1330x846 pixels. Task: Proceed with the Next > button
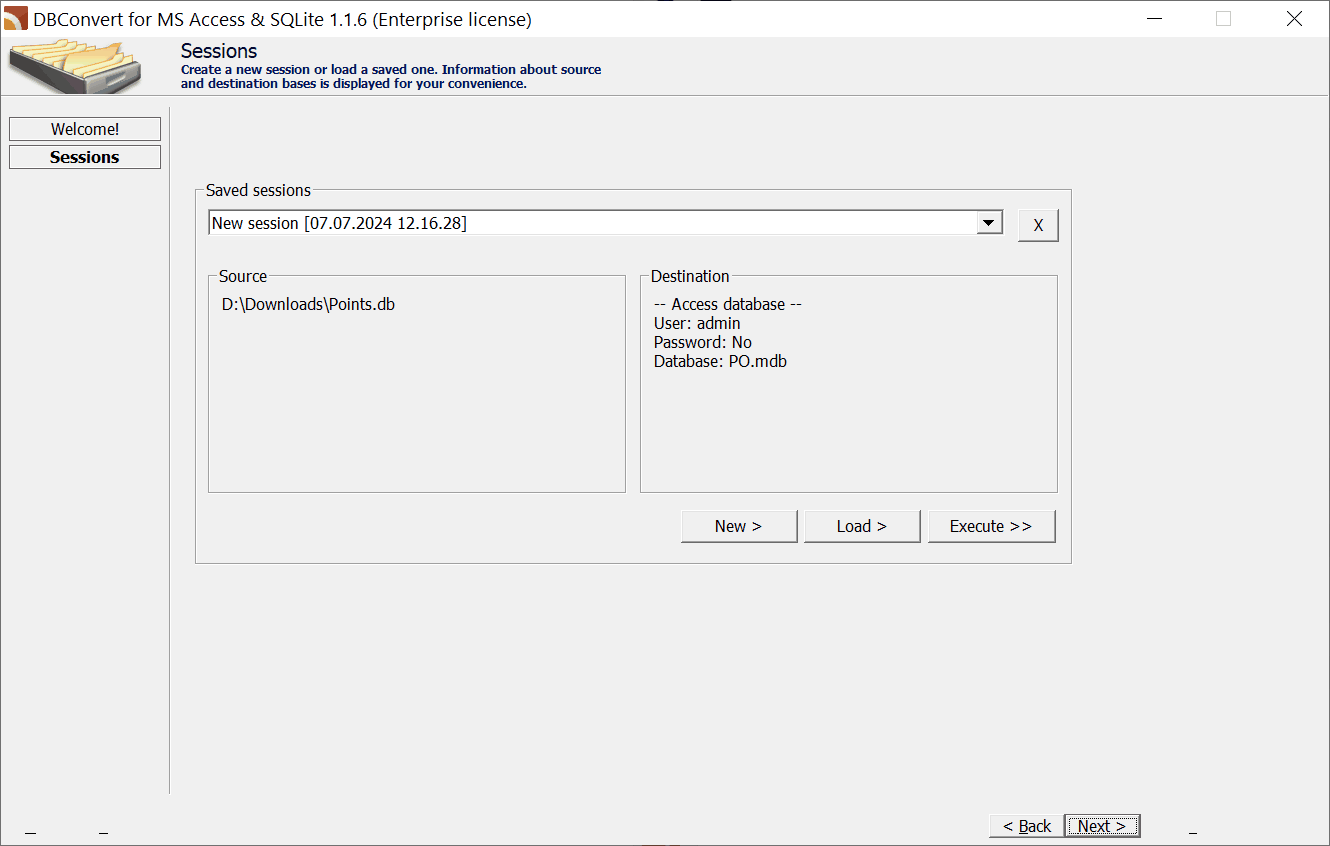pos(1102,826)
